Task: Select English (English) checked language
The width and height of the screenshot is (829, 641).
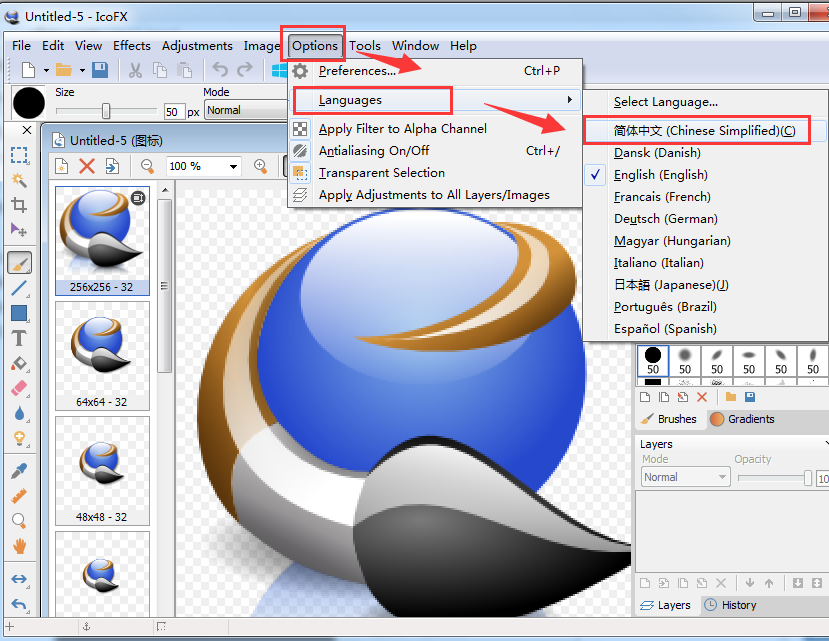Action: point(660,175)
